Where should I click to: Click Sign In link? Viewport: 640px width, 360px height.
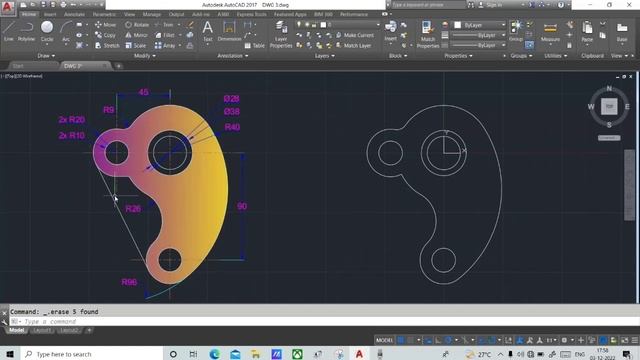494,5
